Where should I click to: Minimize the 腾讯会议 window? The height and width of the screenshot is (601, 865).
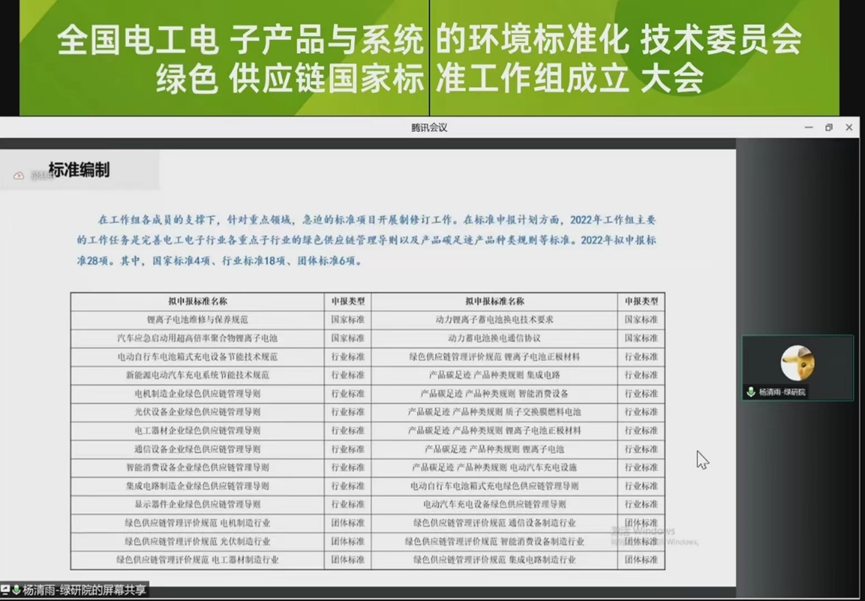[807, 127]
